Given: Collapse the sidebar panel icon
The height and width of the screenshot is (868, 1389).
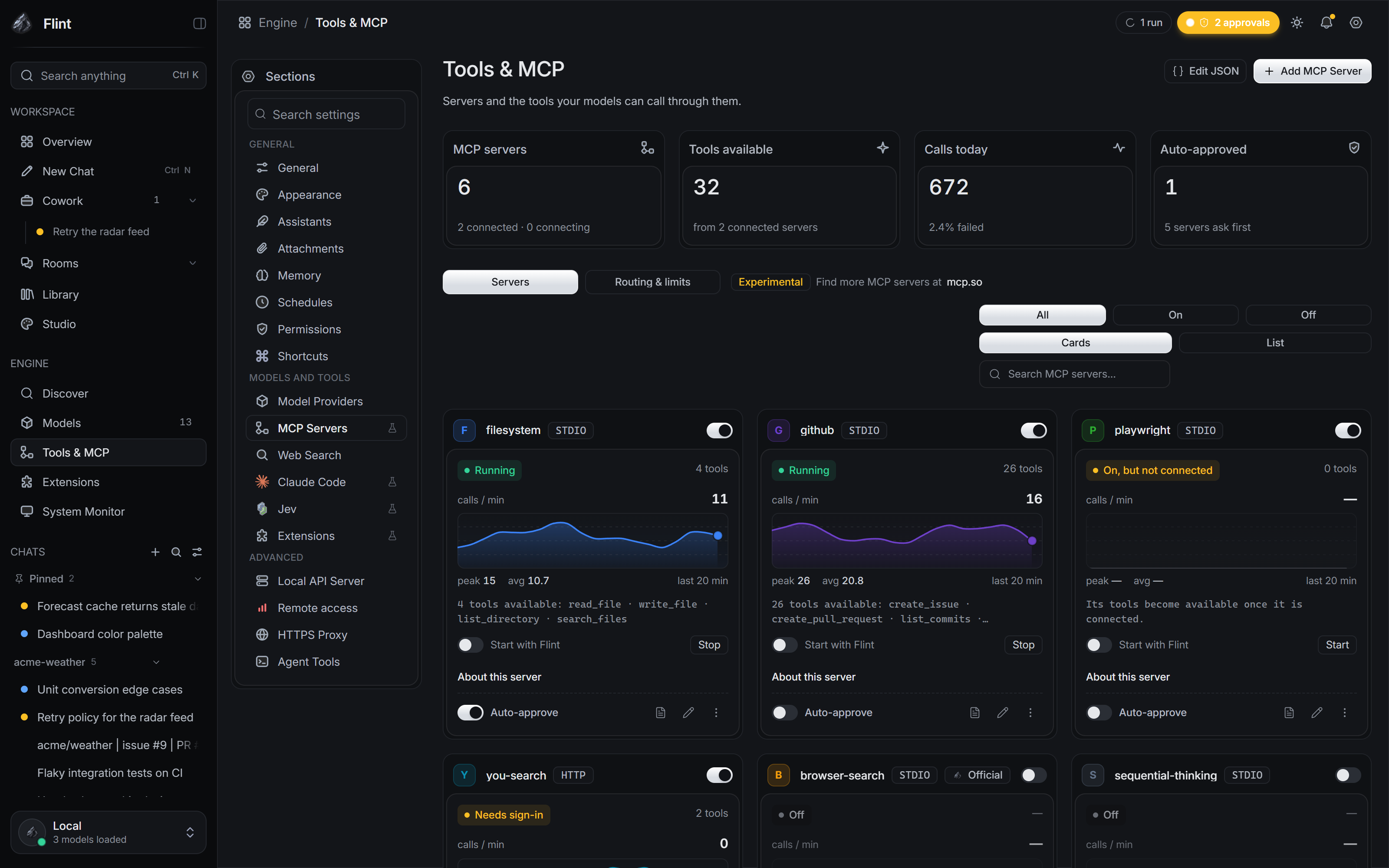Looking at the screenshot, I should [x=199, y=23].
